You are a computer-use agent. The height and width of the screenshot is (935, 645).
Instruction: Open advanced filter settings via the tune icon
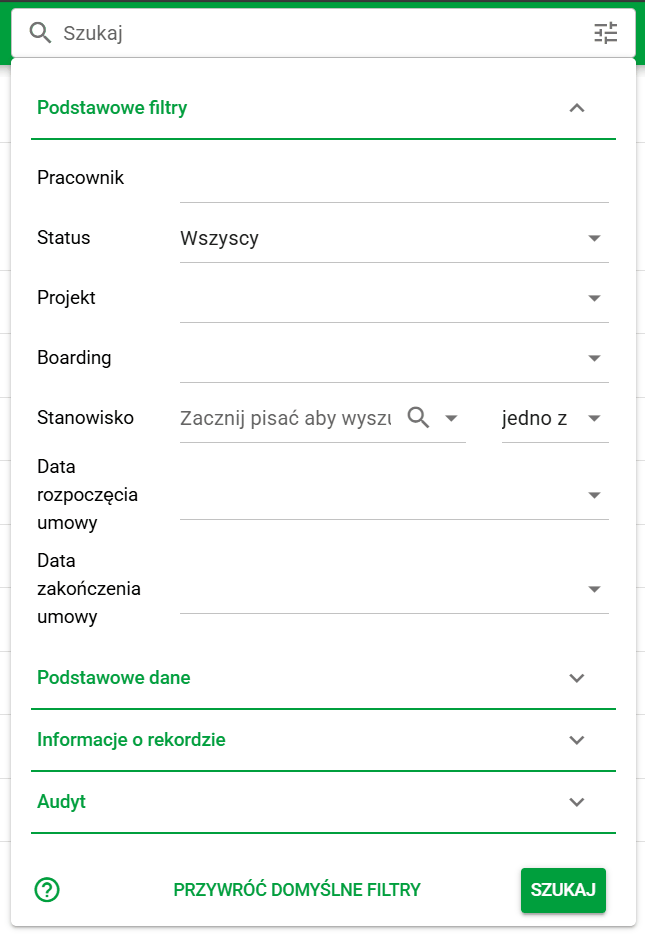pos(605,32)
